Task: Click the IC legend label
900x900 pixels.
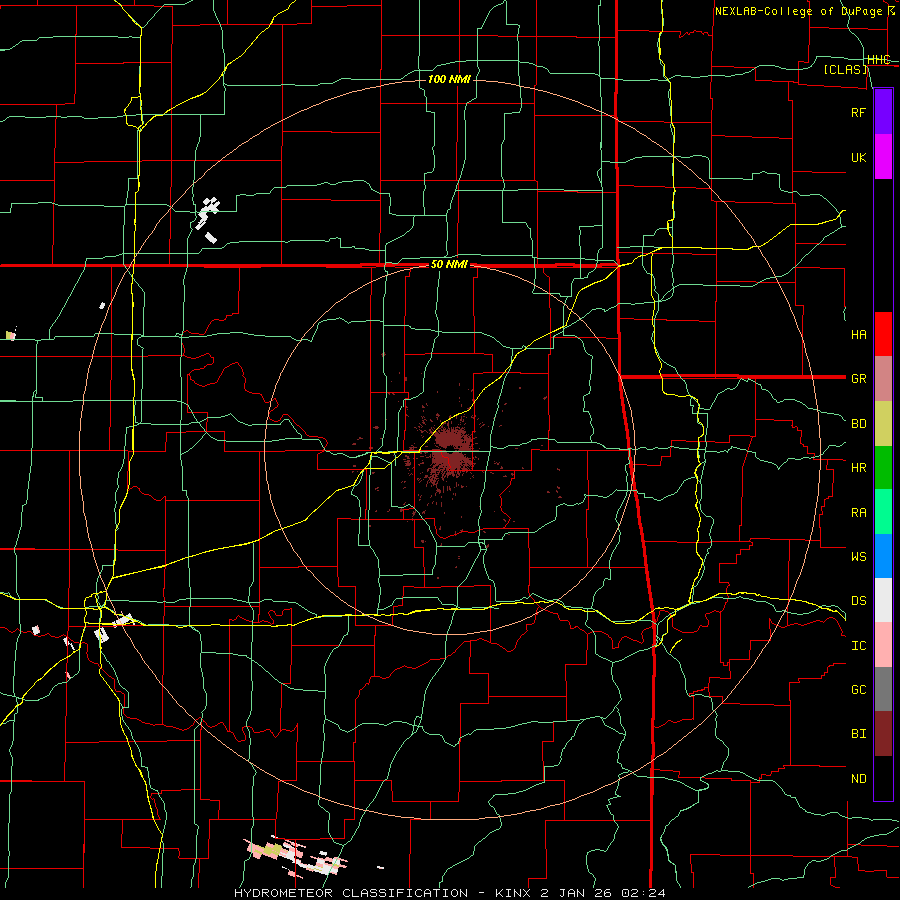Action: tap(858, 646)
